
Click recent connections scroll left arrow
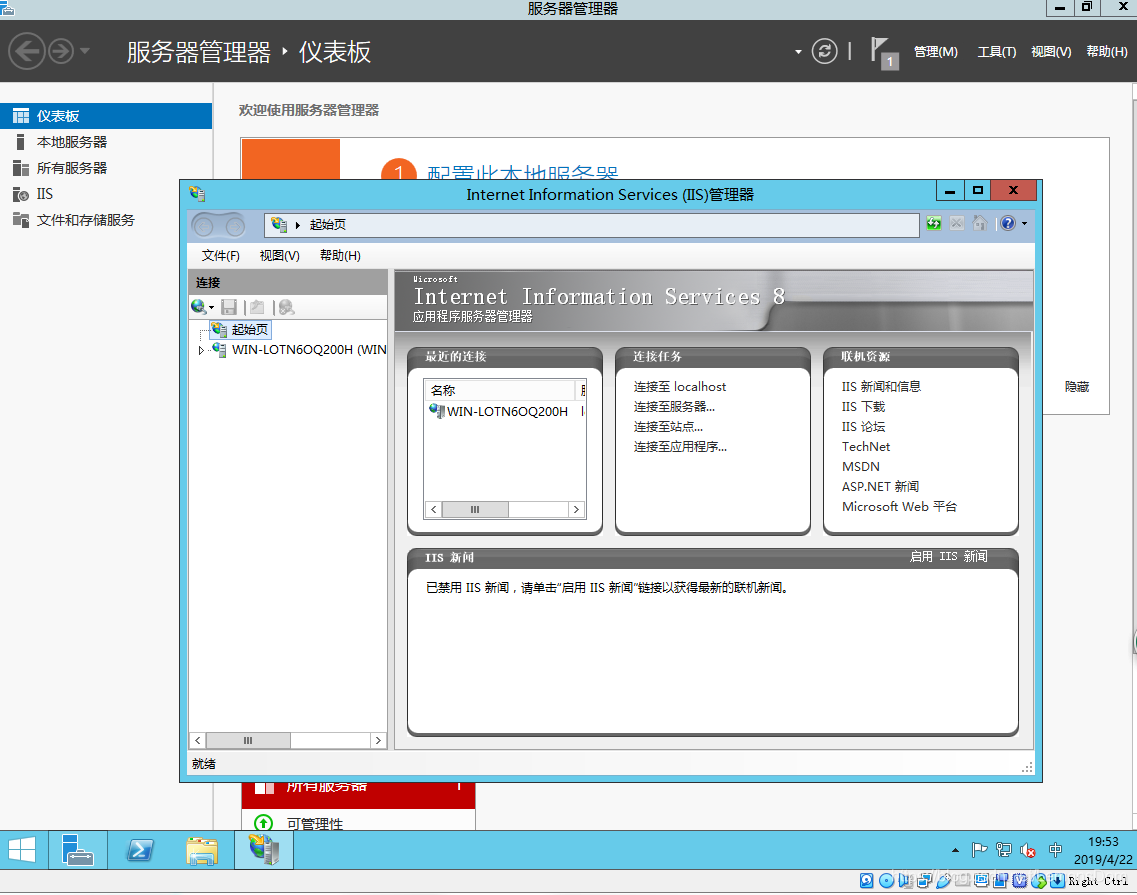pos(434,509)
